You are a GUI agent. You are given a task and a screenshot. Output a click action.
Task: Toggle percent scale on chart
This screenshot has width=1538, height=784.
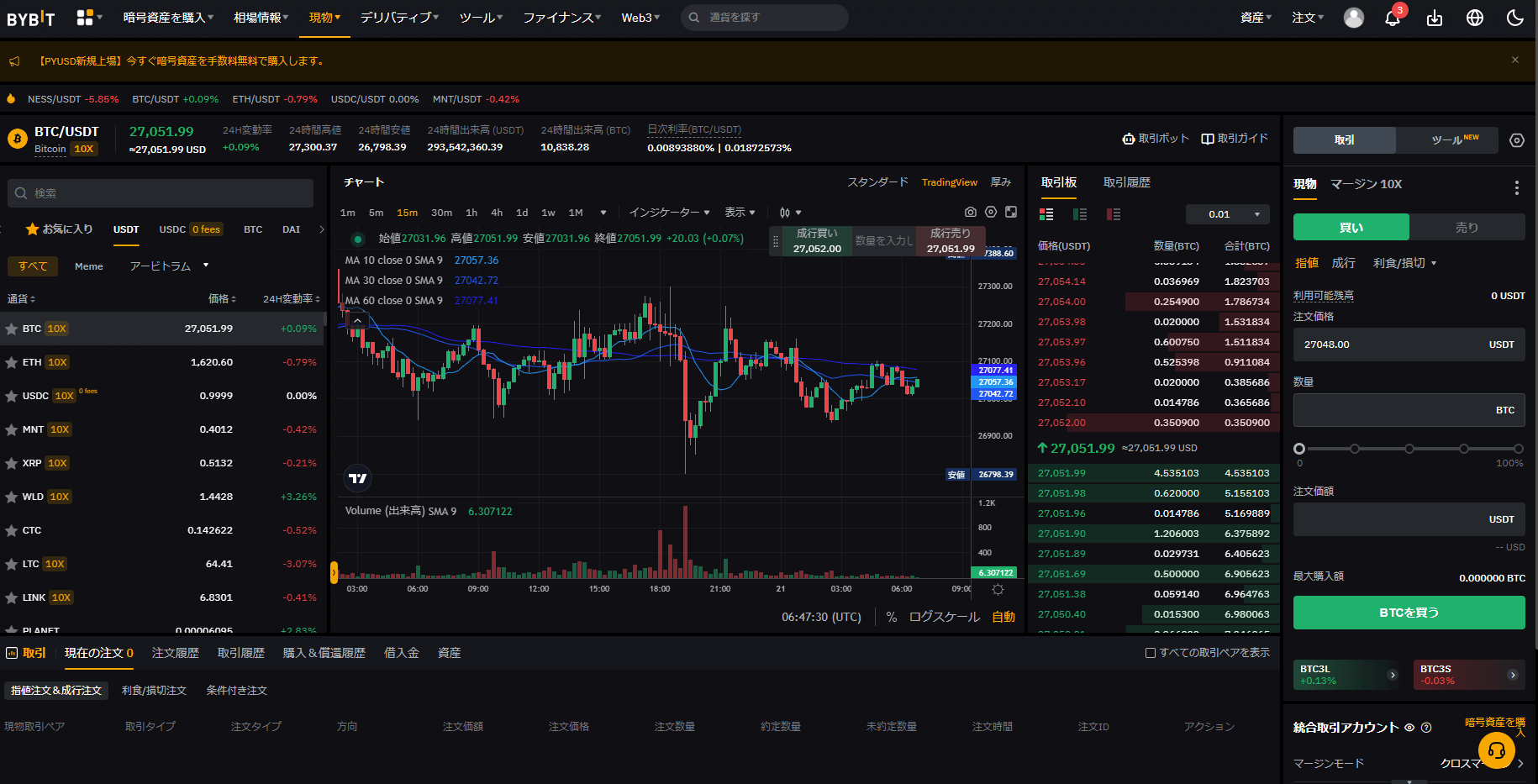pos(891,617)
